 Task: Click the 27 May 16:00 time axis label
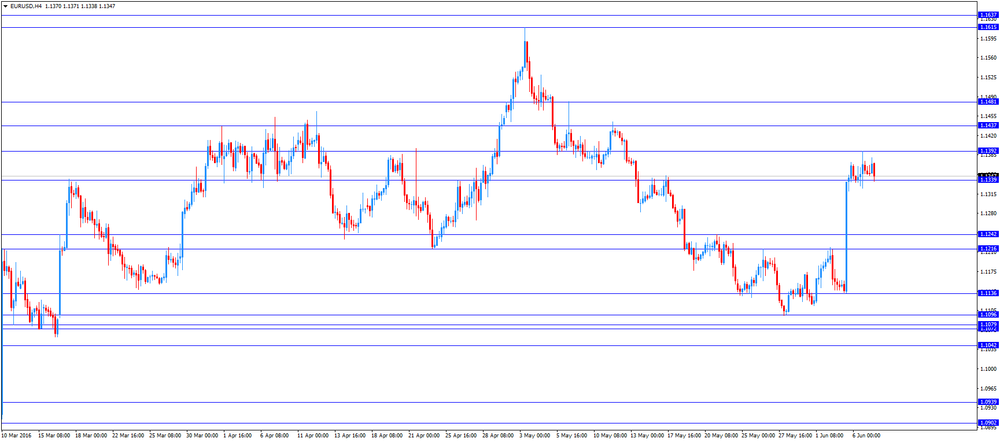pos(794,437)
